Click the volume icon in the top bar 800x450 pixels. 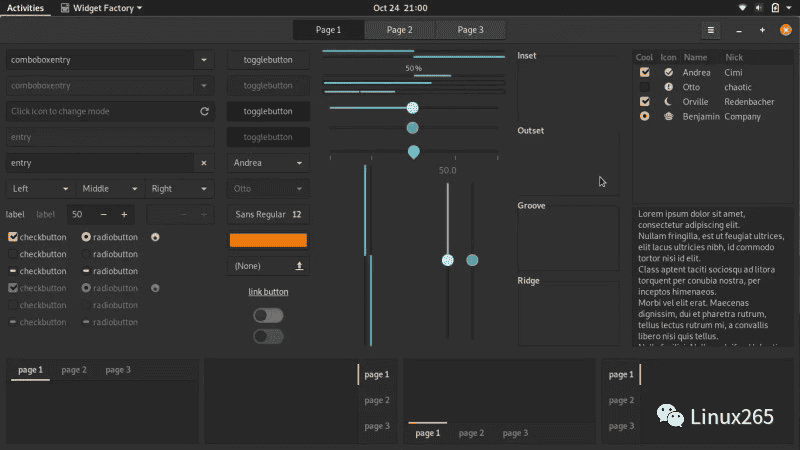click(759, 8)
